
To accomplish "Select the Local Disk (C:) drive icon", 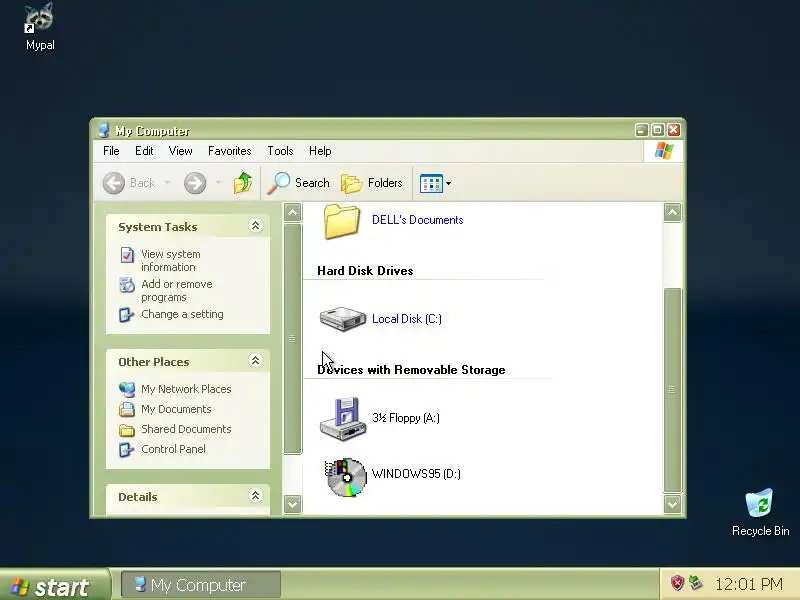I will 343,319.
